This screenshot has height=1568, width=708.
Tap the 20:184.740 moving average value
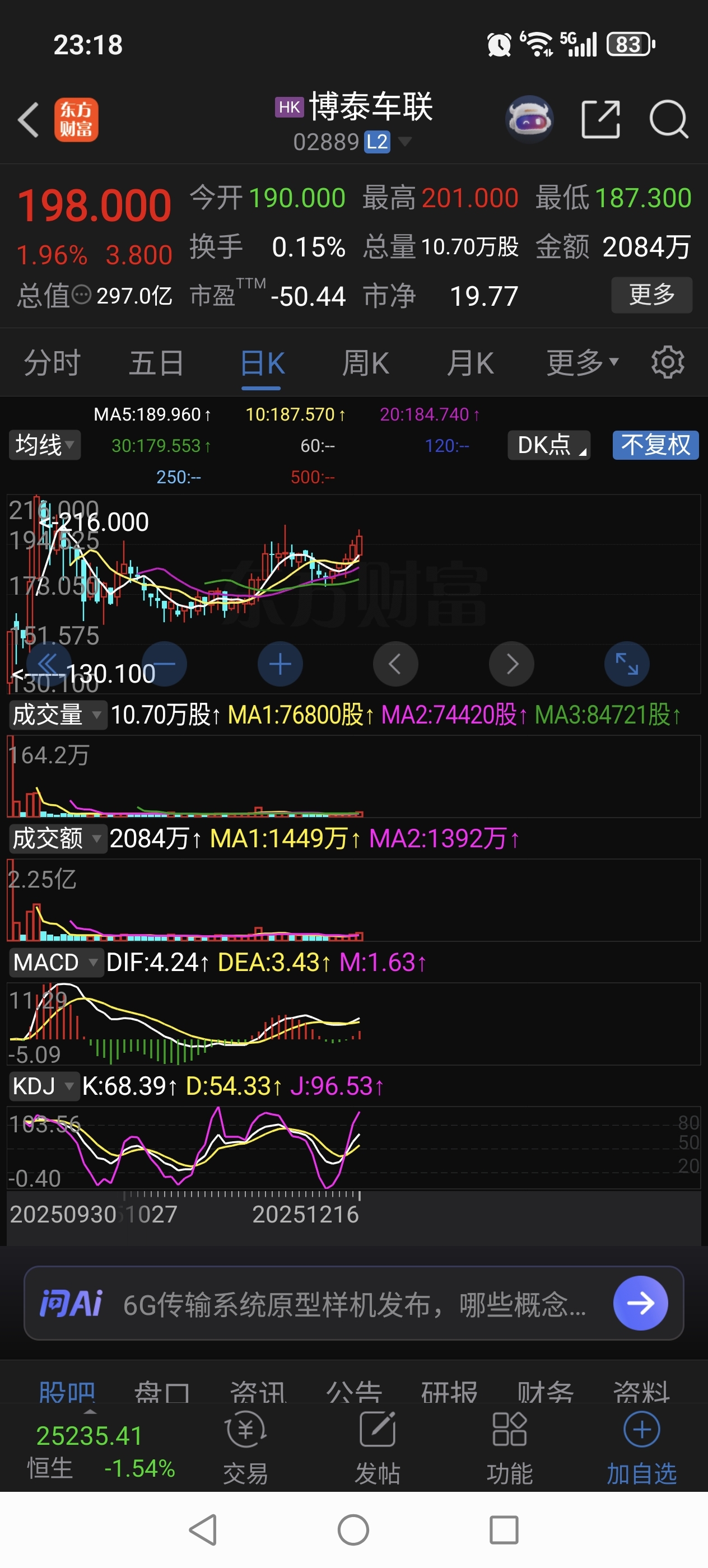(430, 414)
